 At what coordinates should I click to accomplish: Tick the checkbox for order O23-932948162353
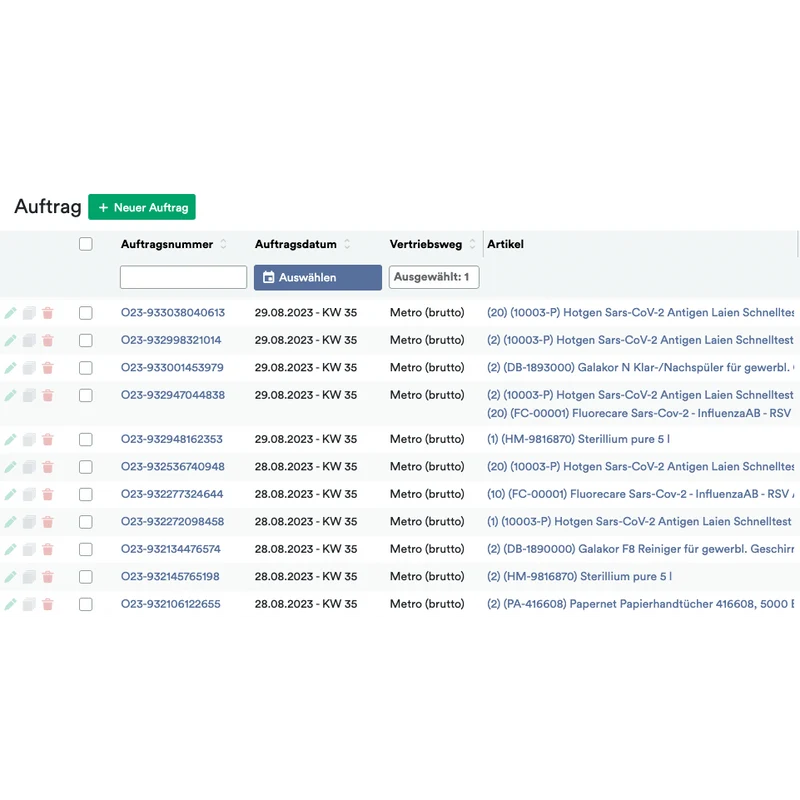(86, 439)
